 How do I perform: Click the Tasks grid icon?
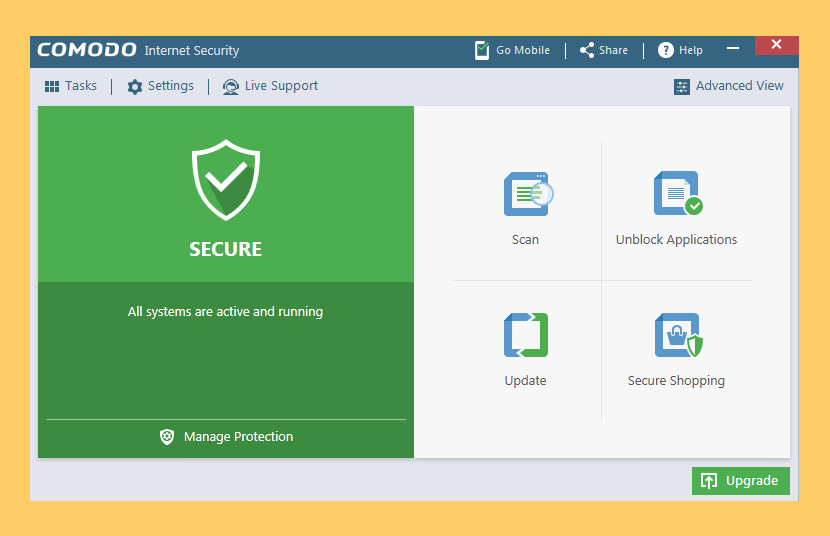coord(52,86)
